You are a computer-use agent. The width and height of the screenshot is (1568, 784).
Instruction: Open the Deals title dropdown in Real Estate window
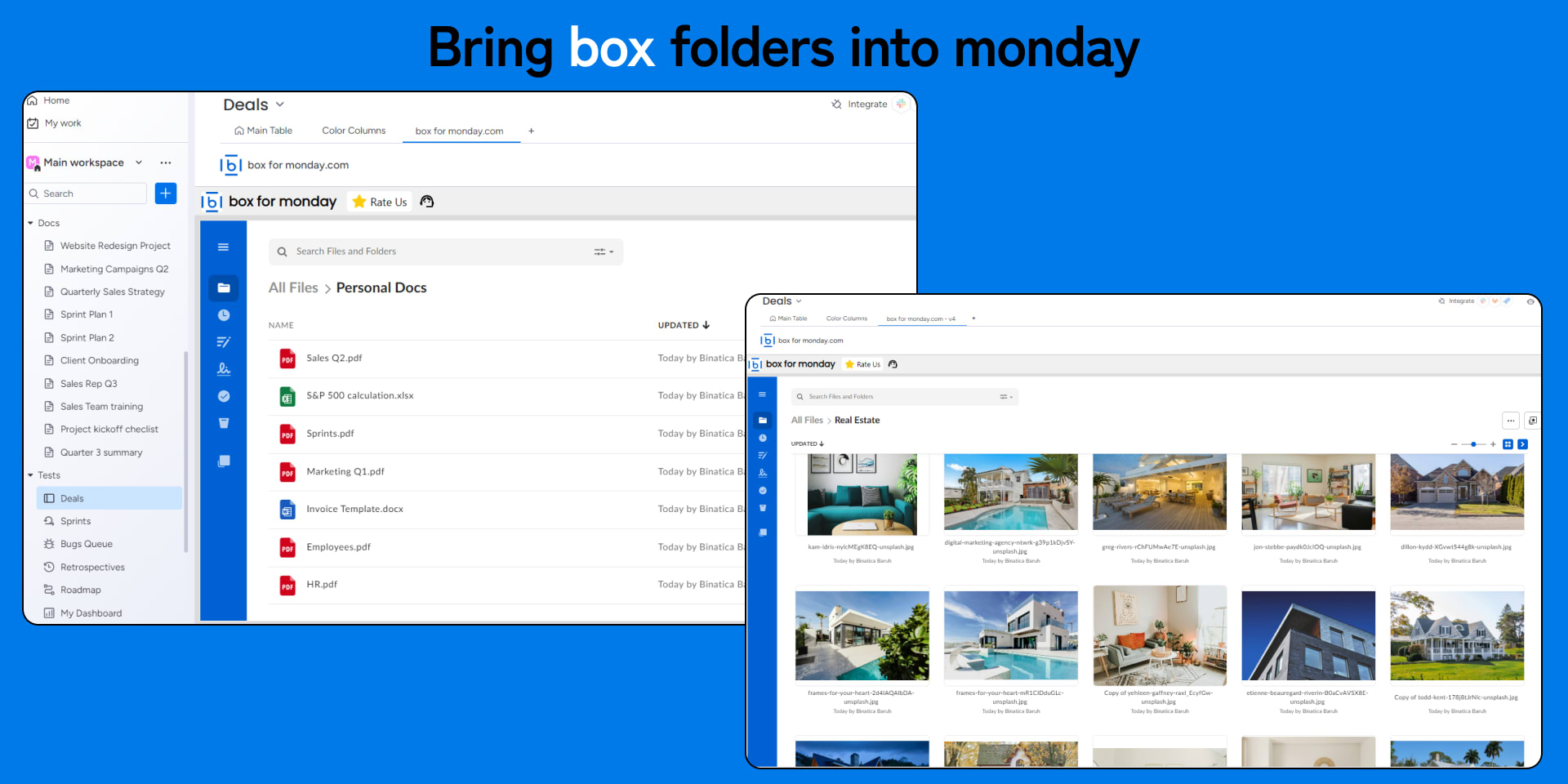click(x=799, y=301)
